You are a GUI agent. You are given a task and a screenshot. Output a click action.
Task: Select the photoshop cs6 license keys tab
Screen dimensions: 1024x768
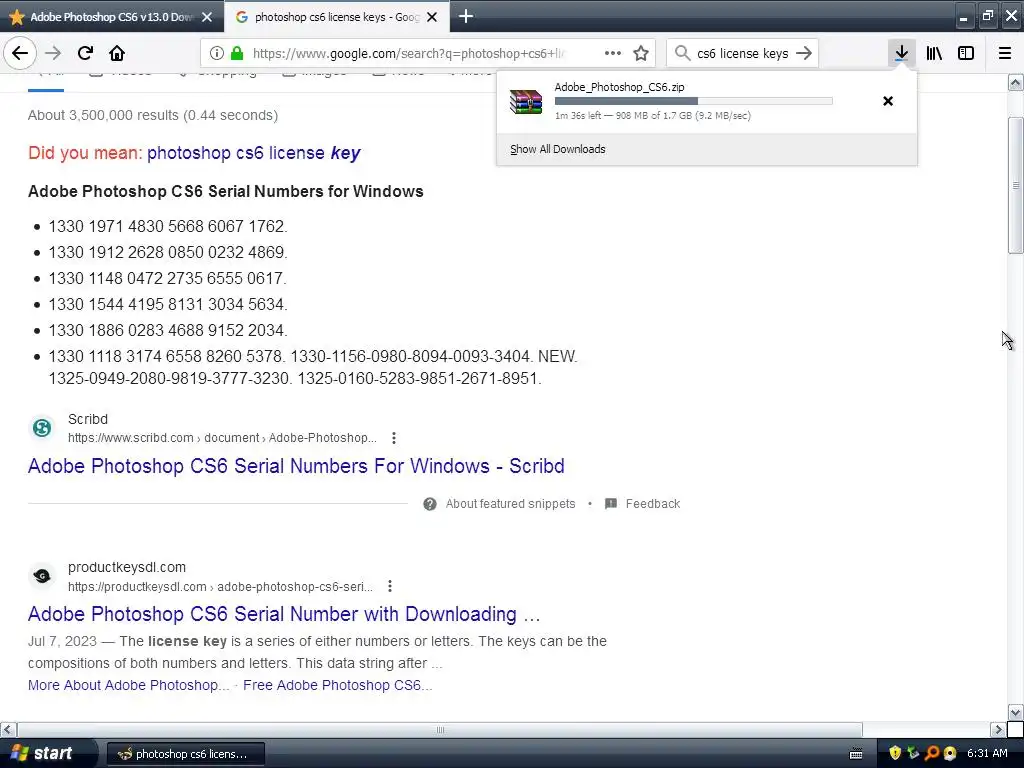click(x=336, y=17)
